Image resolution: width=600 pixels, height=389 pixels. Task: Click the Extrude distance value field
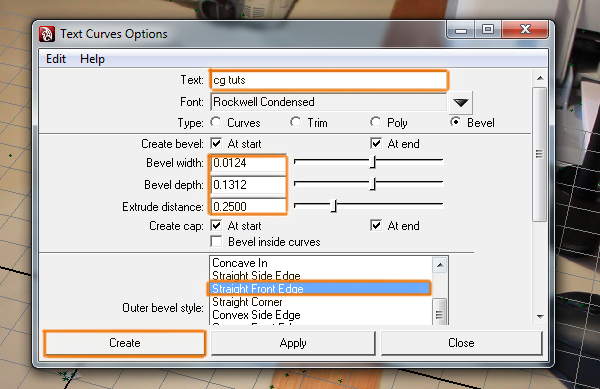pos(248,207)
